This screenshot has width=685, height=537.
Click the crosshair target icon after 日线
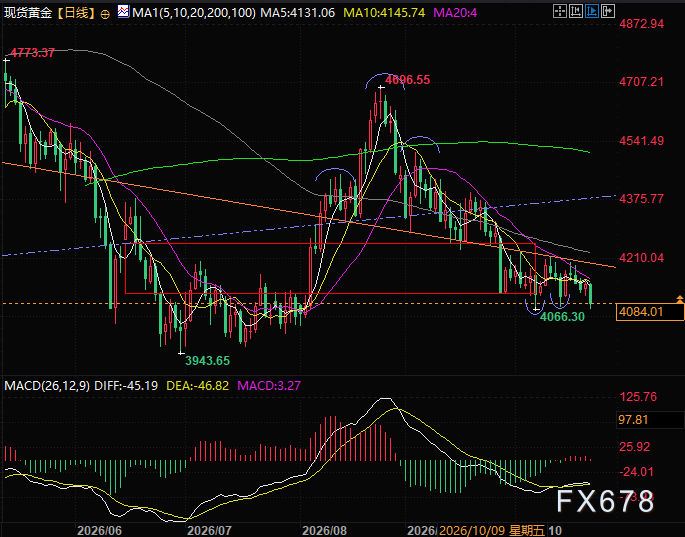(x=105, y=14)
